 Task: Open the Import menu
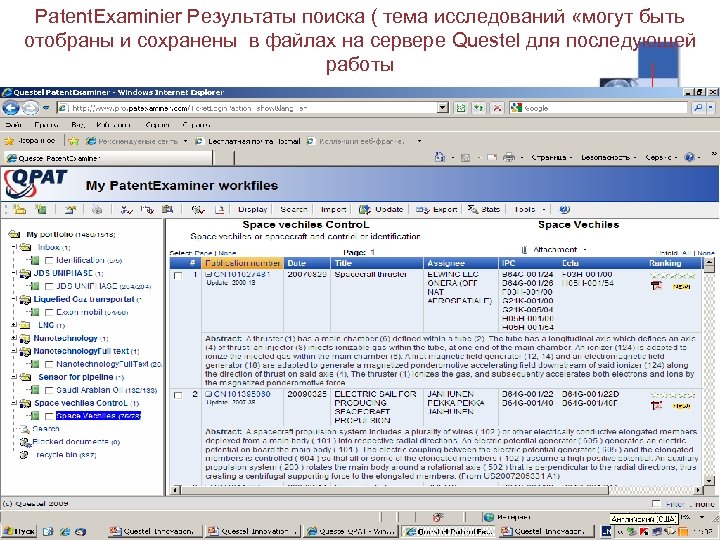(x=333, y=209)
